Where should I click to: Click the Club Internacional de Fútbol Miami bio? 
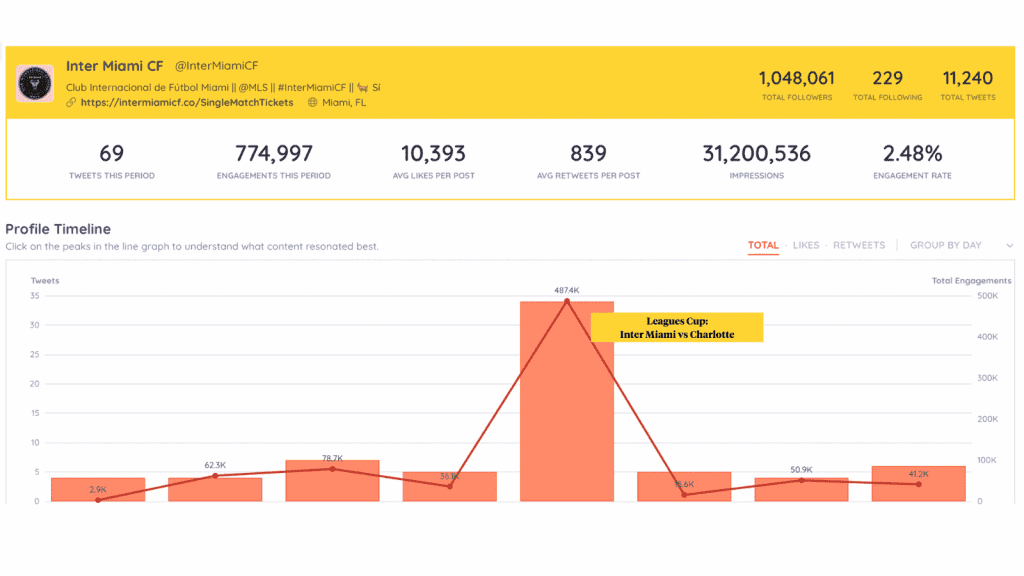point(223,88)
